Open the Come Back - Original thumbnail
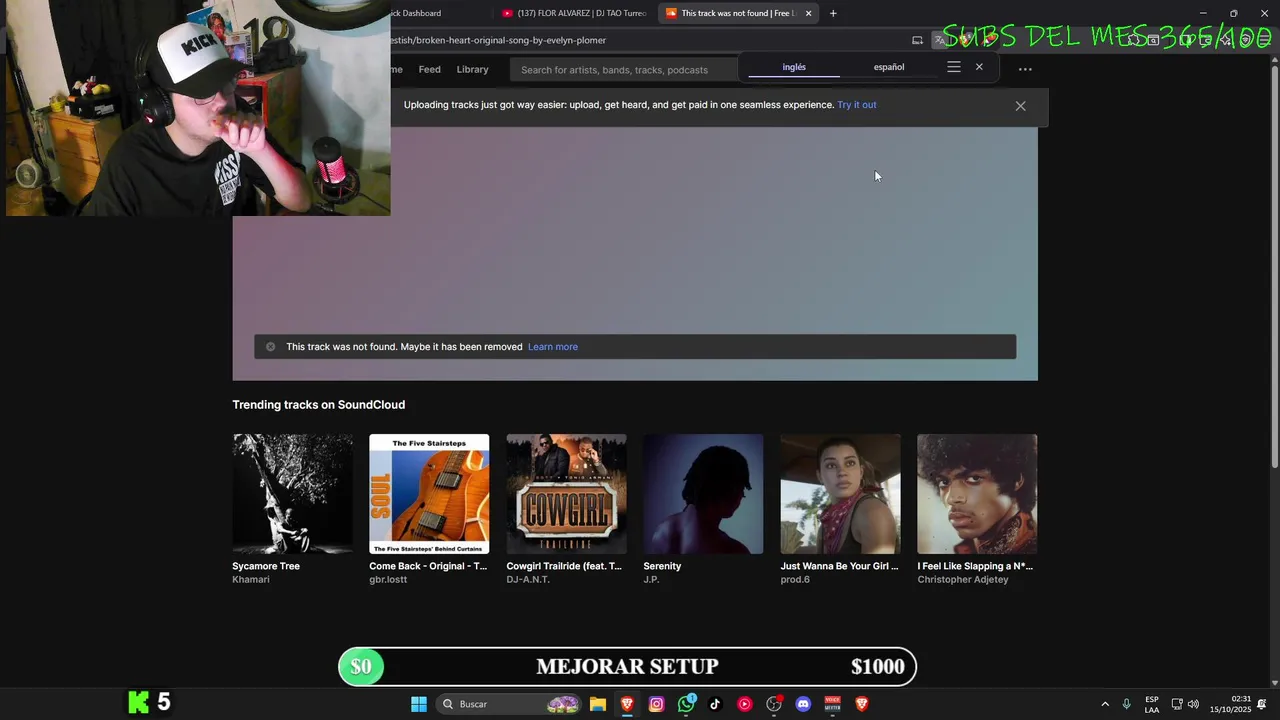The image size is (1280, 720). tap(429, 494)
